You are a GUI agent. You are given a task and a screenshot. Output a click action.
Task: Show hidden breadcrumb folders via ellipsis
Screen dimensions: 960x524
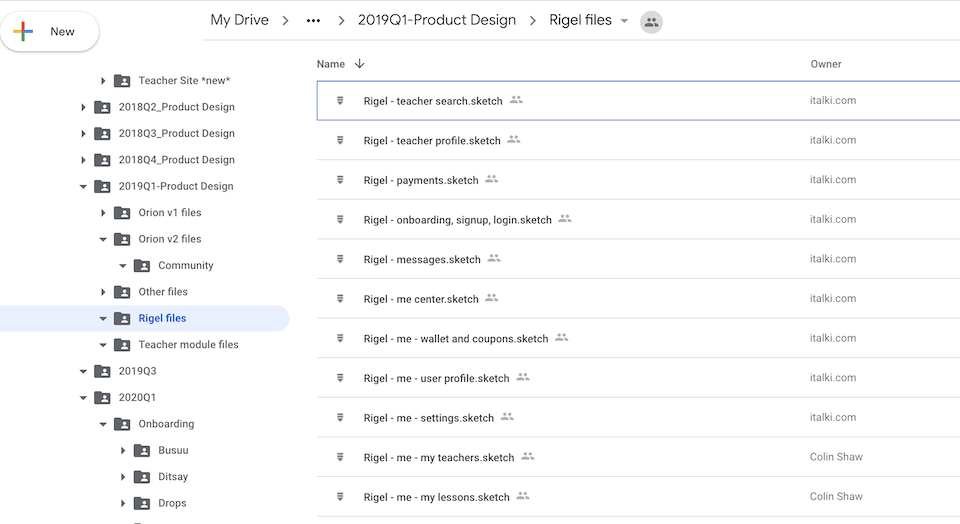[x=313, y=21]
